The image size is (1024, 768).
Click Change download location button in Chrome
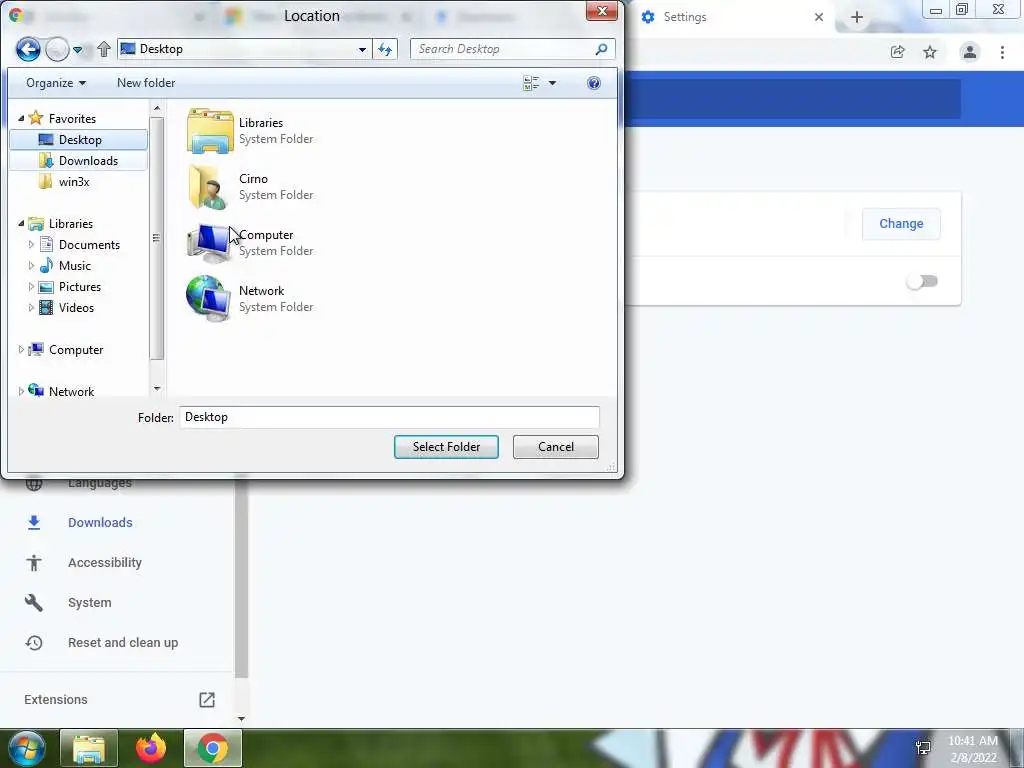point(901,224)
